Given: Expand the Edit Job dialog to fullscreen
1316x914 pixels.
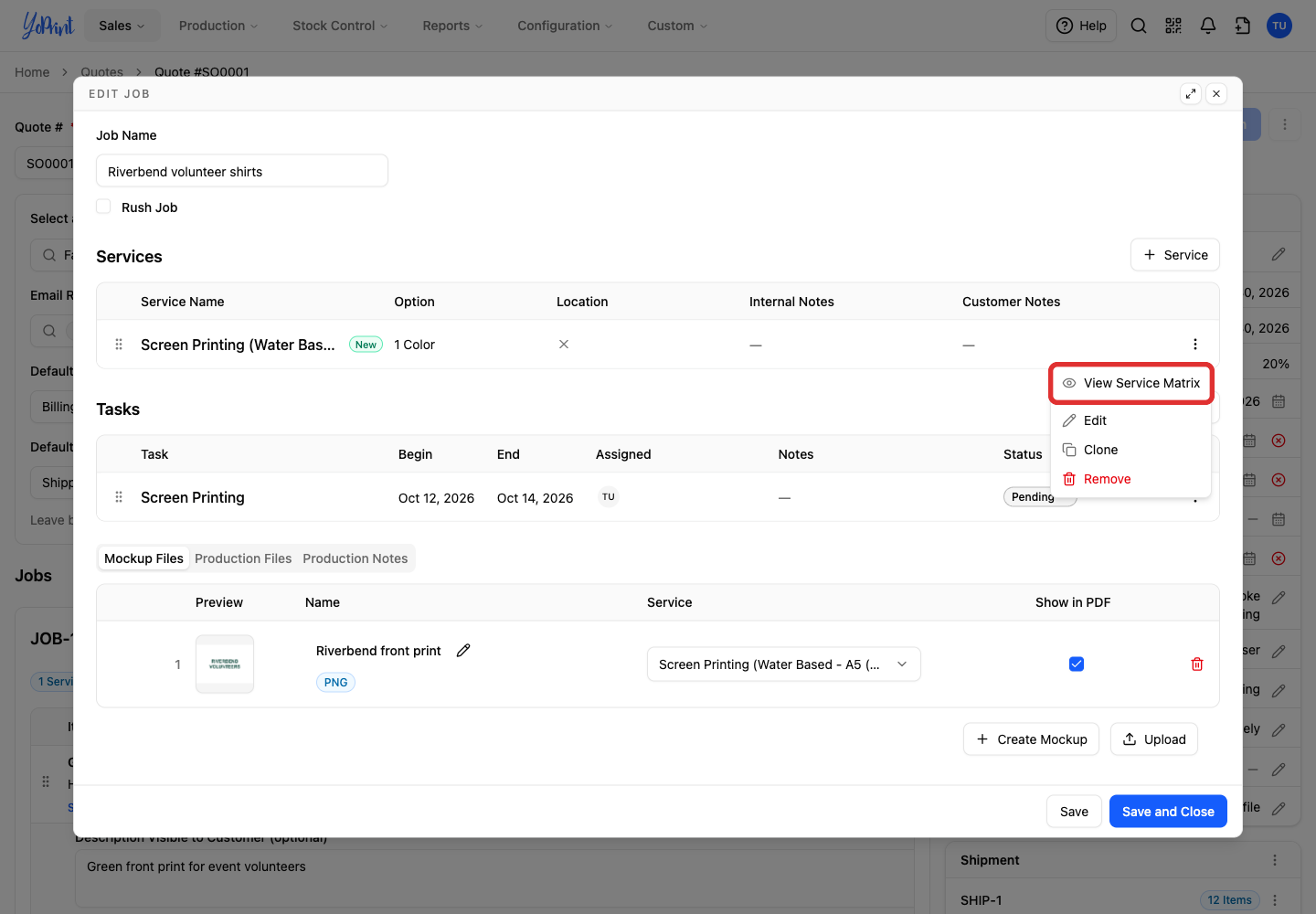Looking at the screenshot, I should pyautogui.click(x=1191, y=93).
